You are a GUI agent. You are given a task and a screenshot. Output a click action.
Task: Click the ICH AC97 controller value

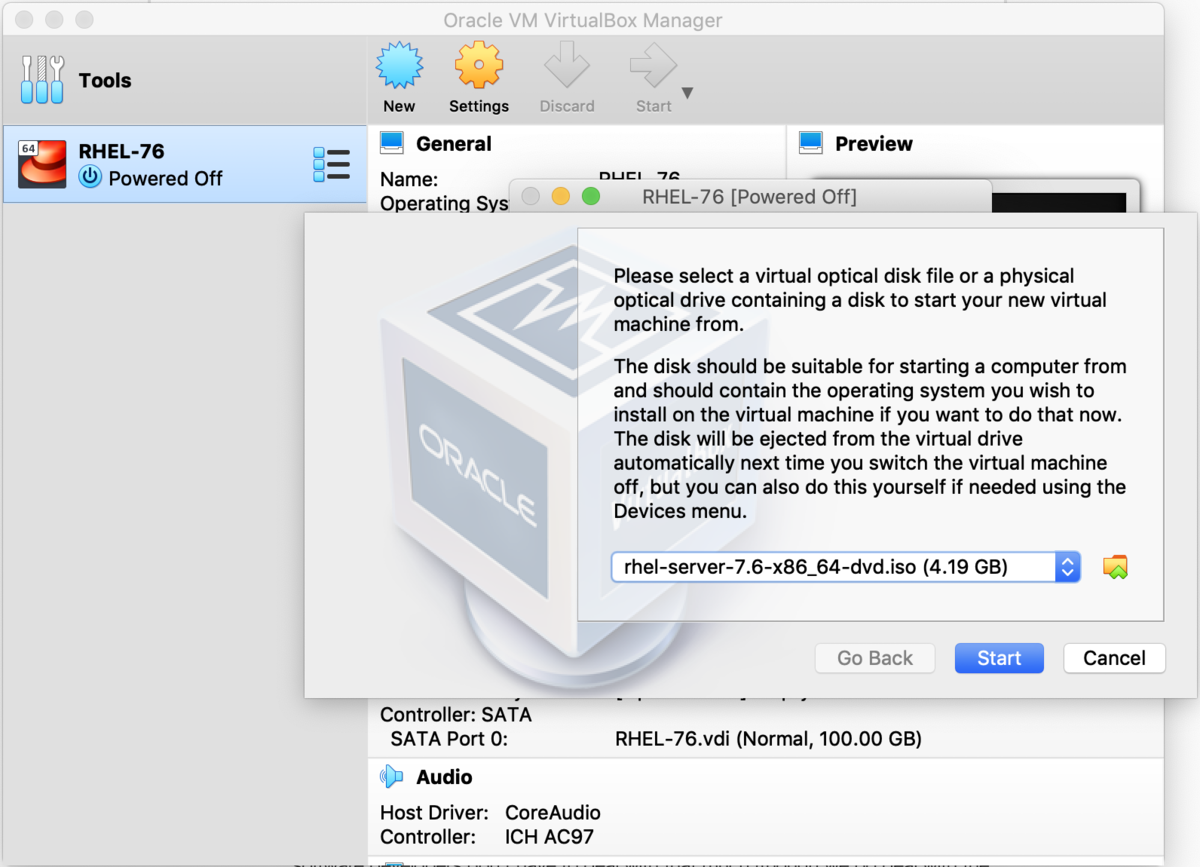549,836
